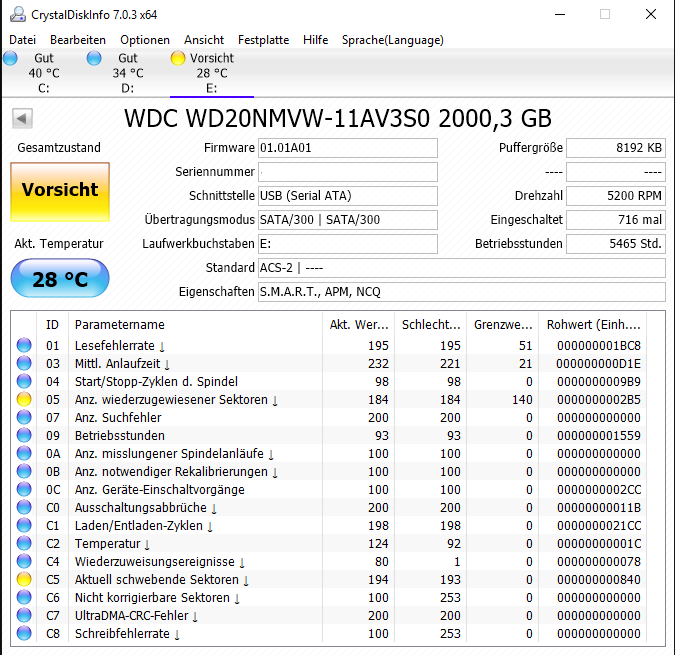Click the status orb of row 0A Spindelanläufe
This screenshot has height=655, width=675.
pyautogui.click(x=24, y=453)
